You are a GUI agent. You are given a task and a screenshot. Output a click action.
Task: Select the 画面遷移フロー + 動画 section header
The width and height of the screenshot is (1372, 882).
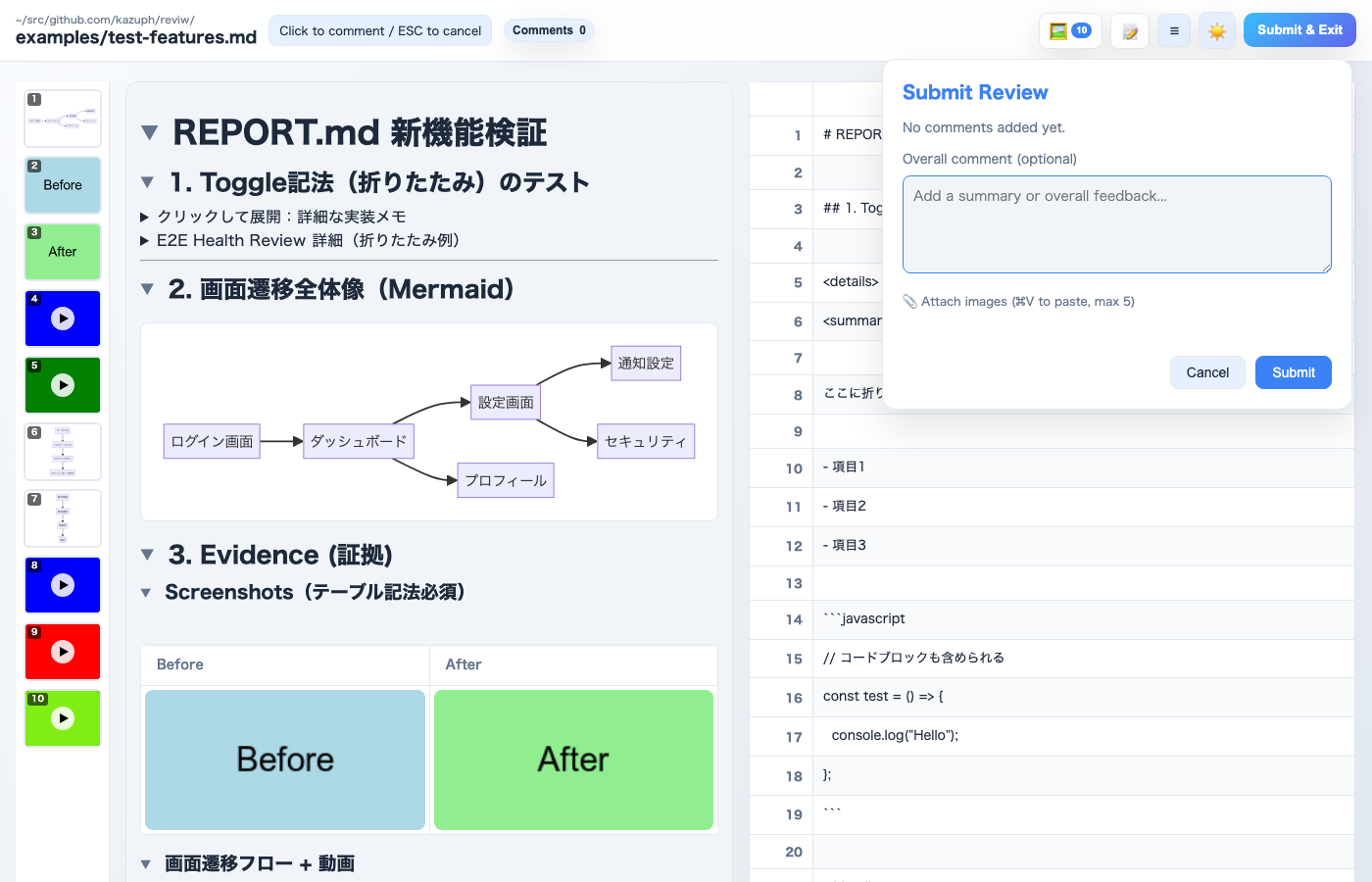pos(145,863)
